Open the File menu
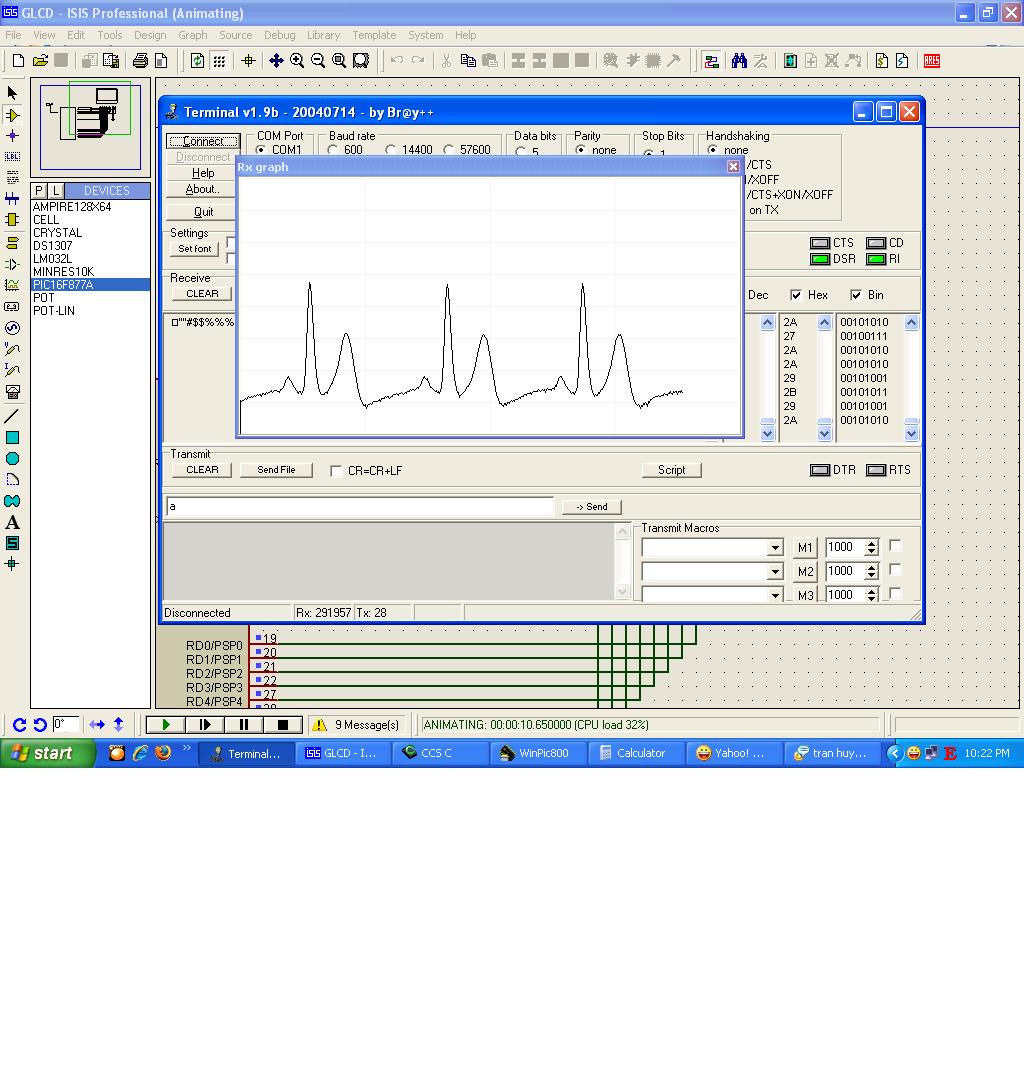The width and height of the screenshot is (1024, 1071). (x=13, y=35)
